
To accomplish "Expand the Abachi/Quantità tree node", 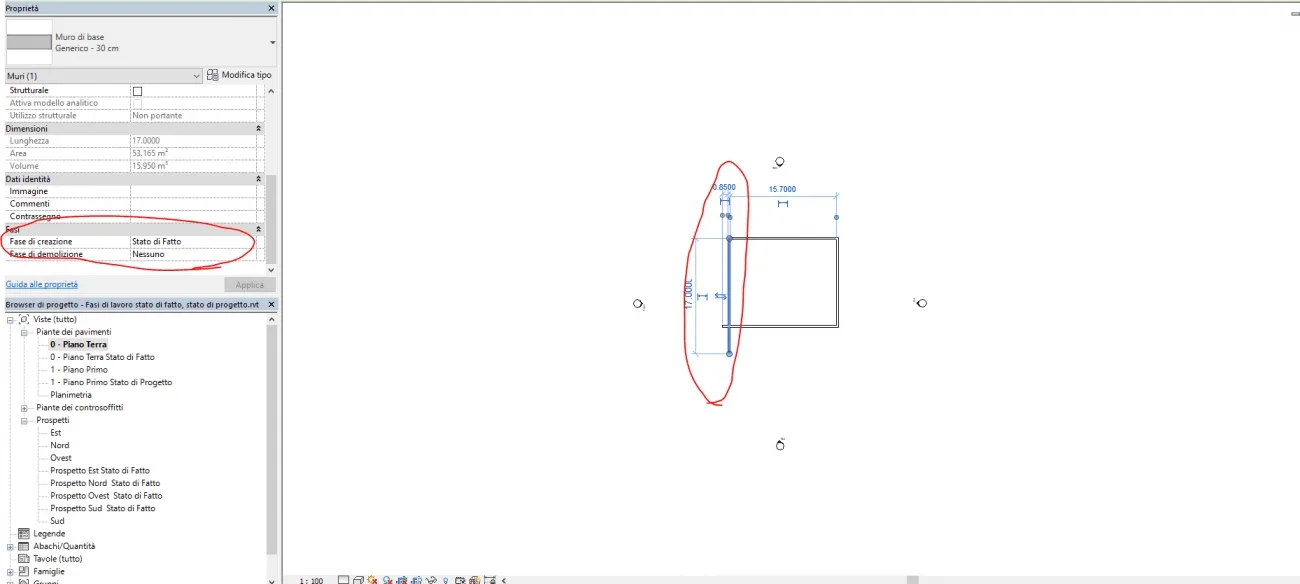I will click(x=11, y=546).
